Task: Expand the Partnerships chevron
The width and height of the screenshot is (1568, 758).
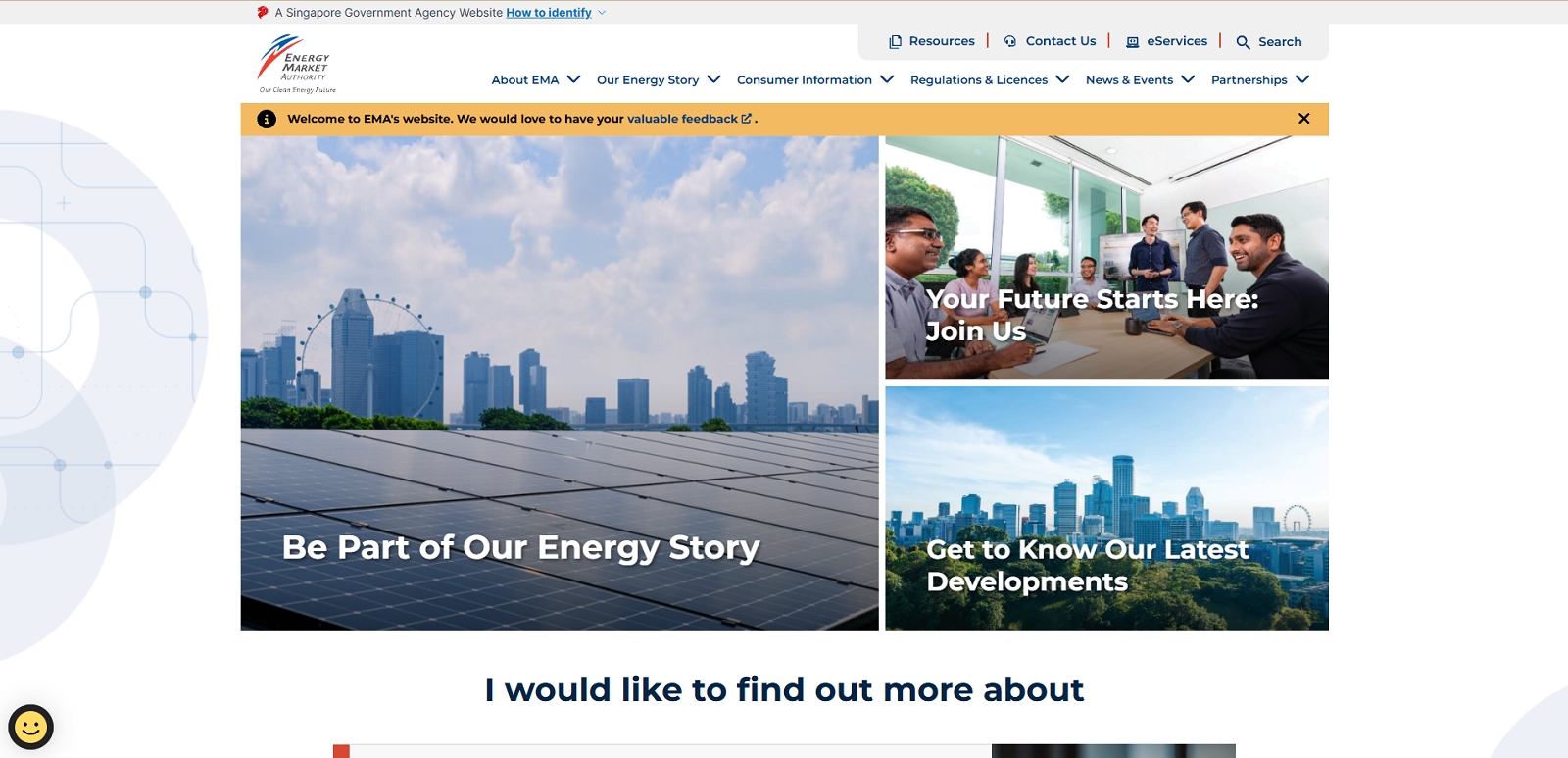Action: click(1302, 79)
